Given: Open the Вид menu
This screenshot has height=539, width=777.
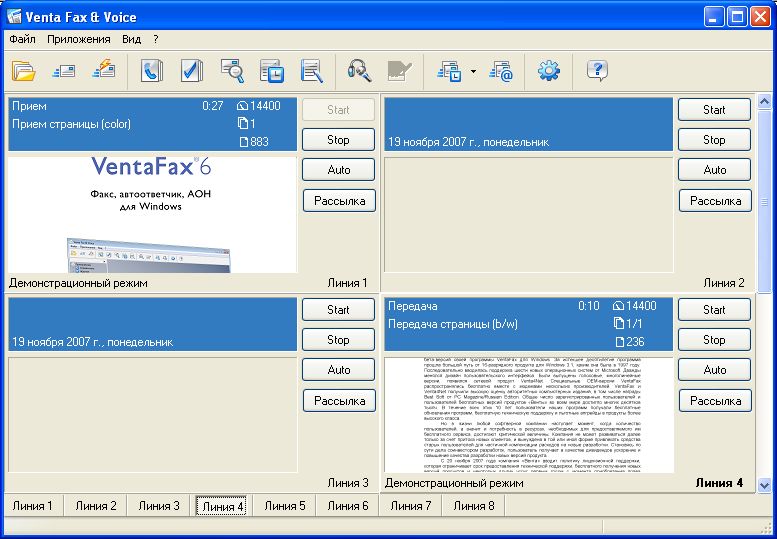Looking at the screenshot, I should pos(132,39).
